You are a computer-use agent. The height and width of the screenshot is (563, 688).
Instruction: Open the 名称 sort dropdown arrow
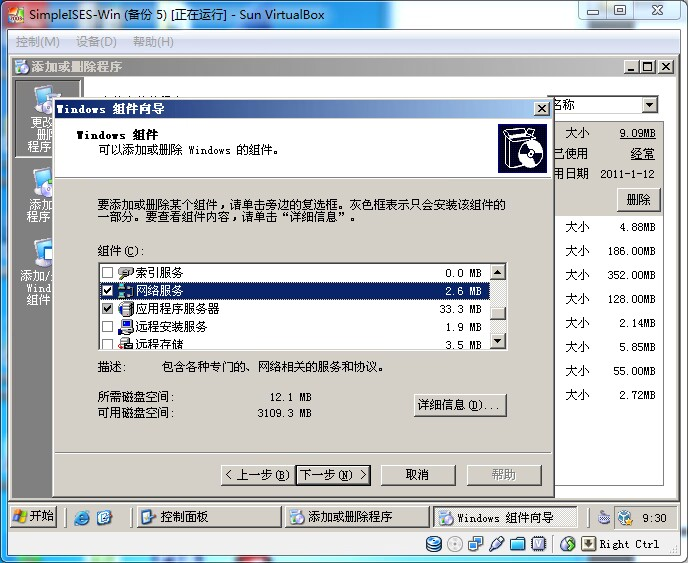[x=649, y=105]
